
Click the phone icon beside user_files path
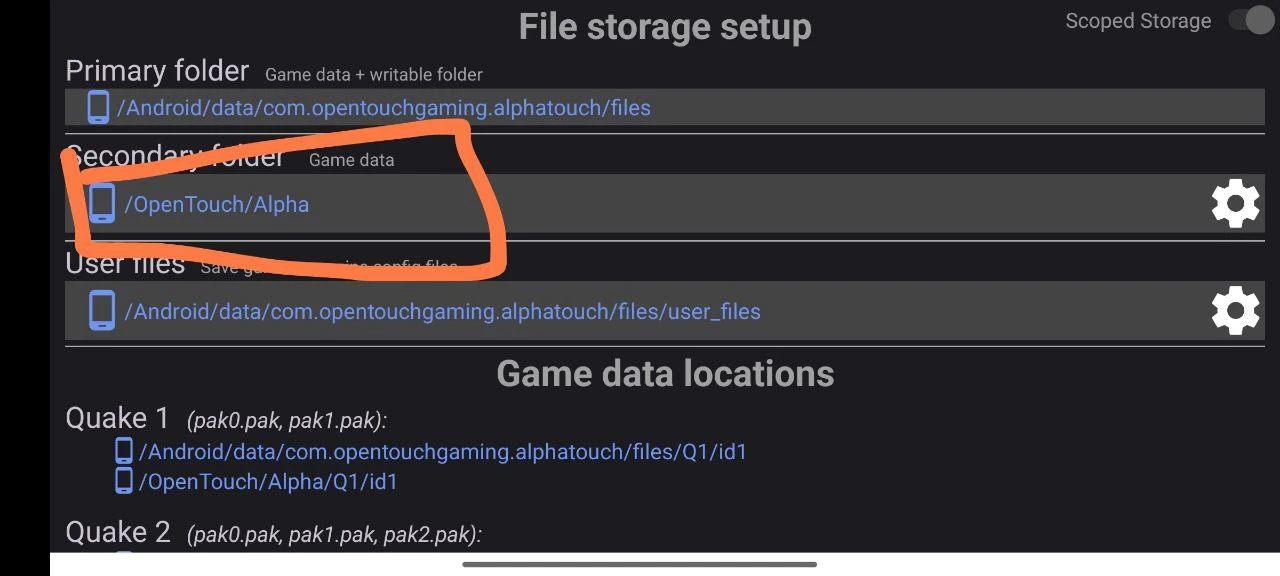pyautogui.click(x=101, y=311)
